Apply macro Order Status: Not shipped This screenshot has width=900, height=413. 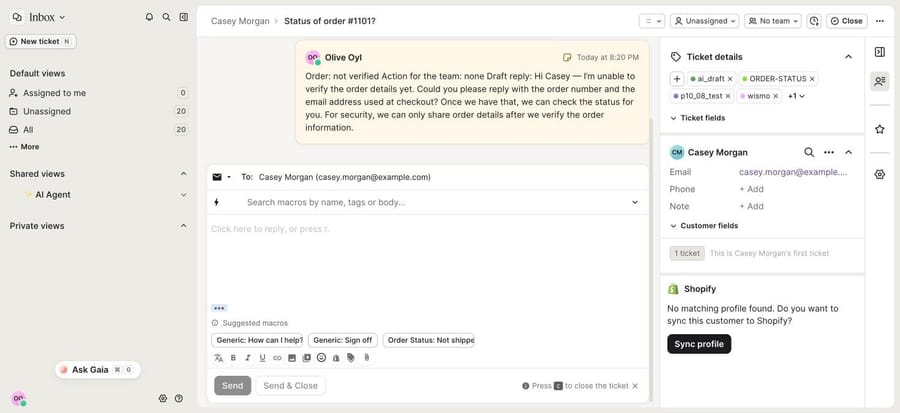pyautogui.click(x=428, y=340)
